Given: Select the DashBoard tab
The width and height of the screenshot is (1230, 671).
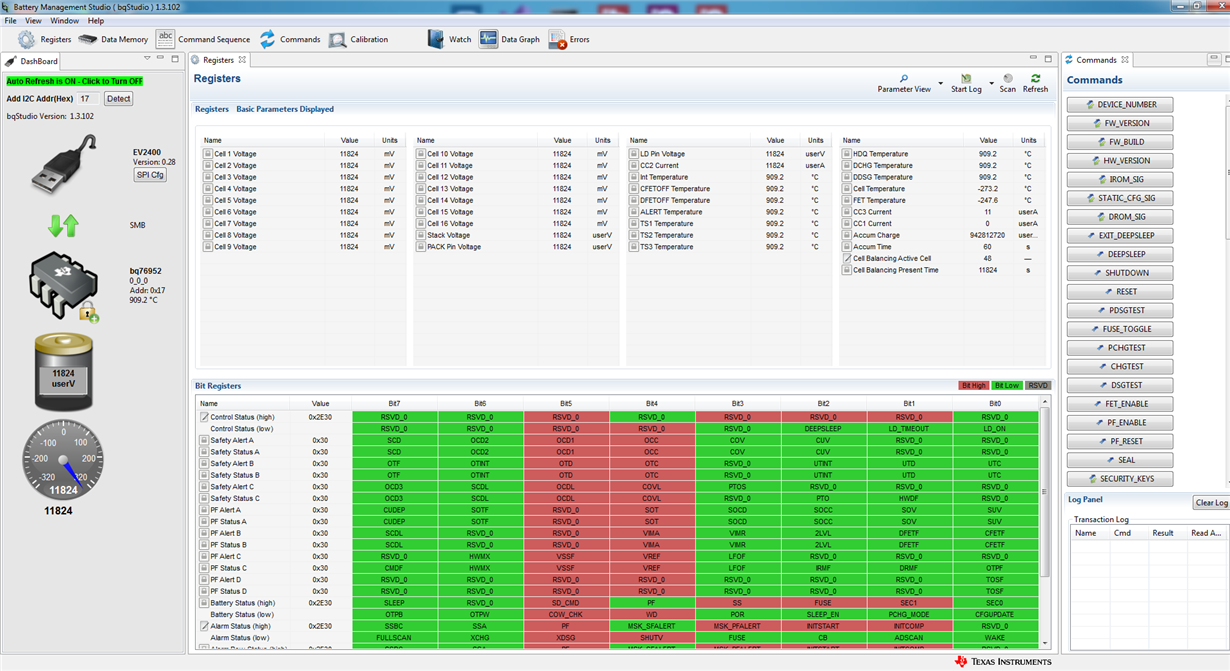Looking at the screenshot, I should (32, 61).
